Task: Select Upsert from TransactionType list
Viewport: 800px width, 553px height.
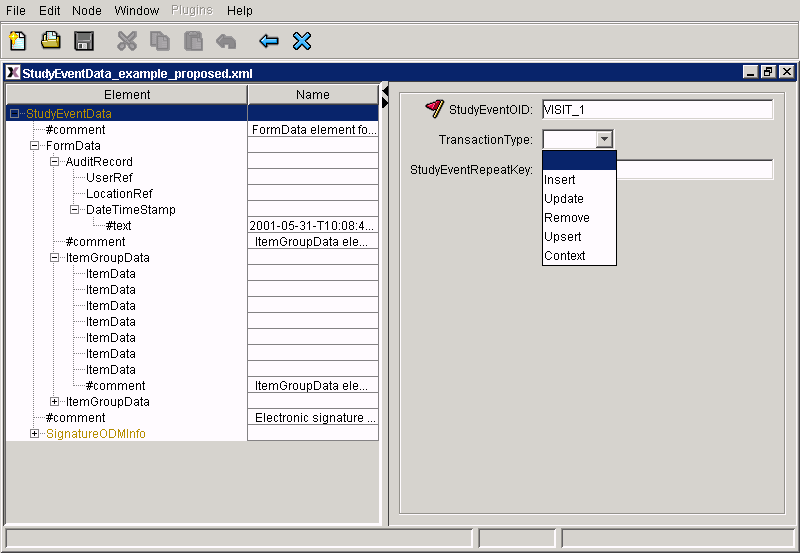Action: coord(563,237)
